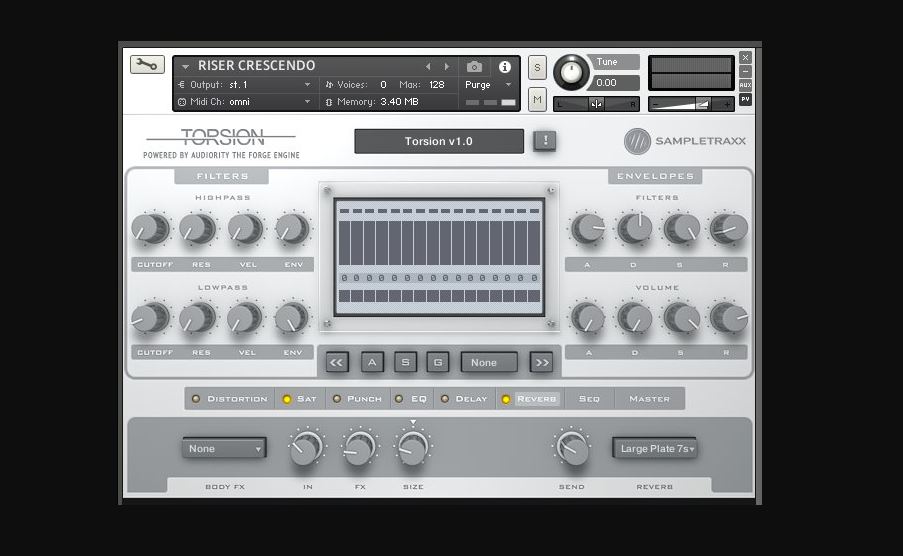The height and width of the screenshot is (556, 903).
Task: Click the sequencer S button
Action: (405, 362)
